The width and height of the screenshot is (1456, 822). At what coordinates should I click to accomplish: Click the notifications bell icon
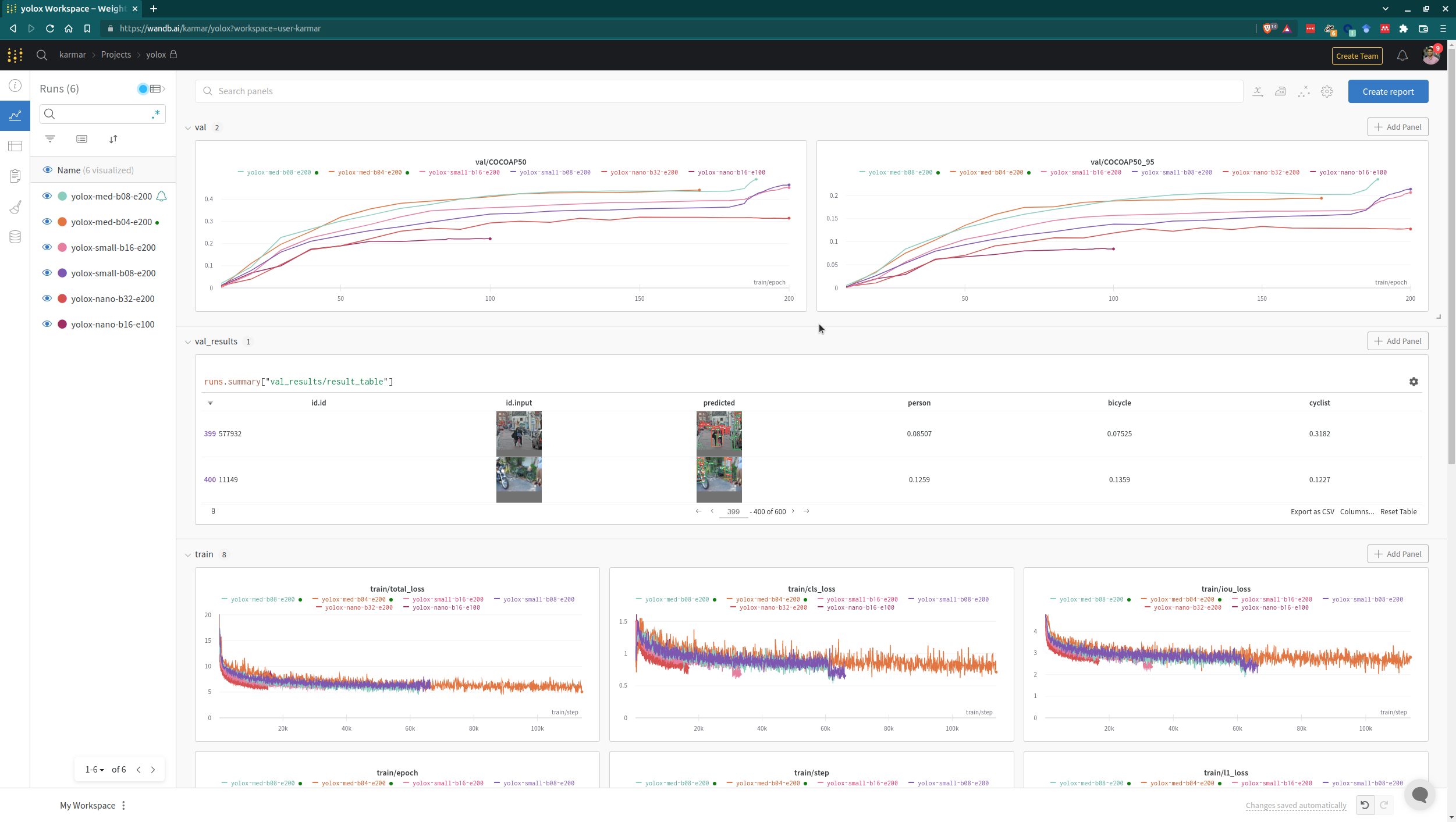point(1402,56)
